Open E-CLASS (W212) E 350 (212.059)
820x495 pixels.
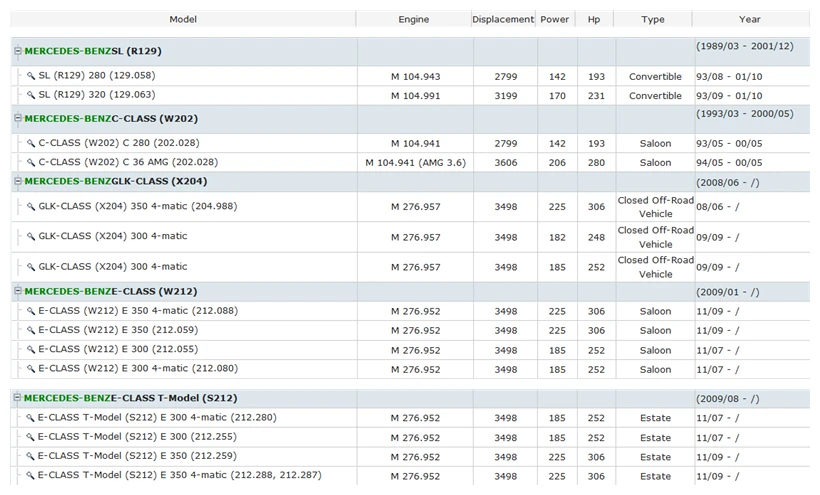point(118,330)
